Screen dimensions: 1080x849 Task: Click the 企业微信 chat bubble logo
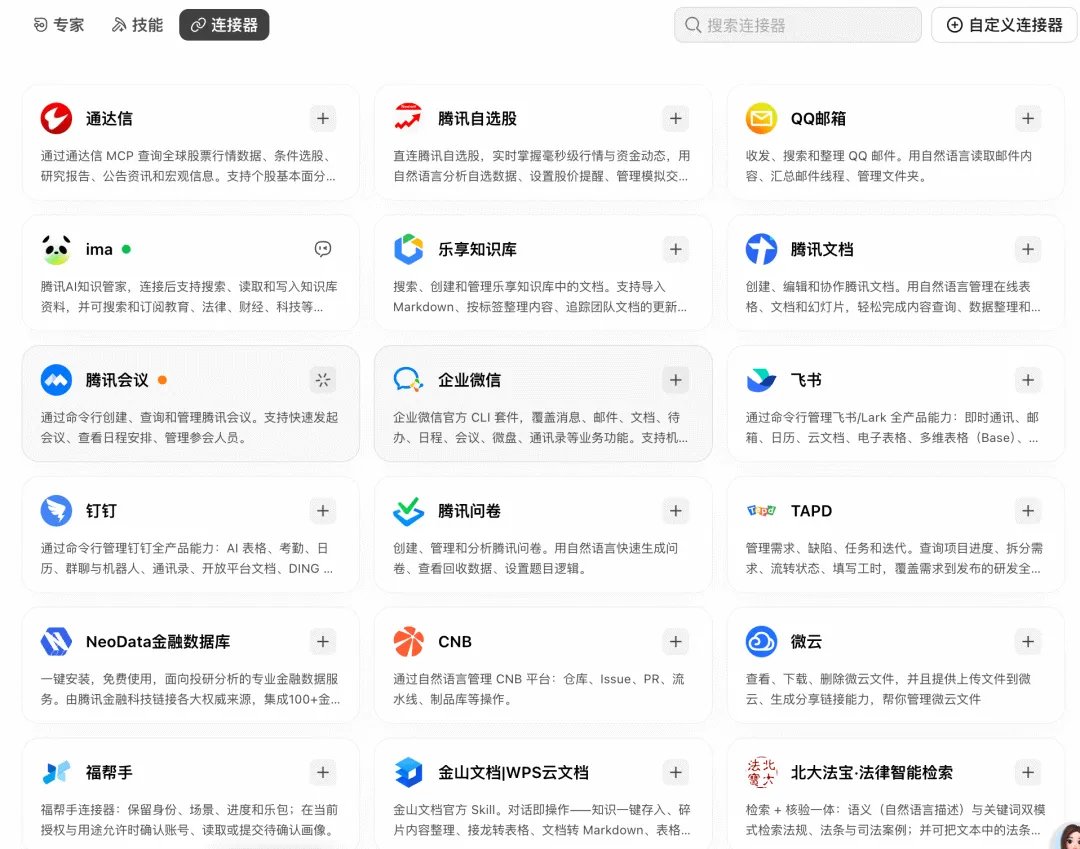(x=408, y=379)
